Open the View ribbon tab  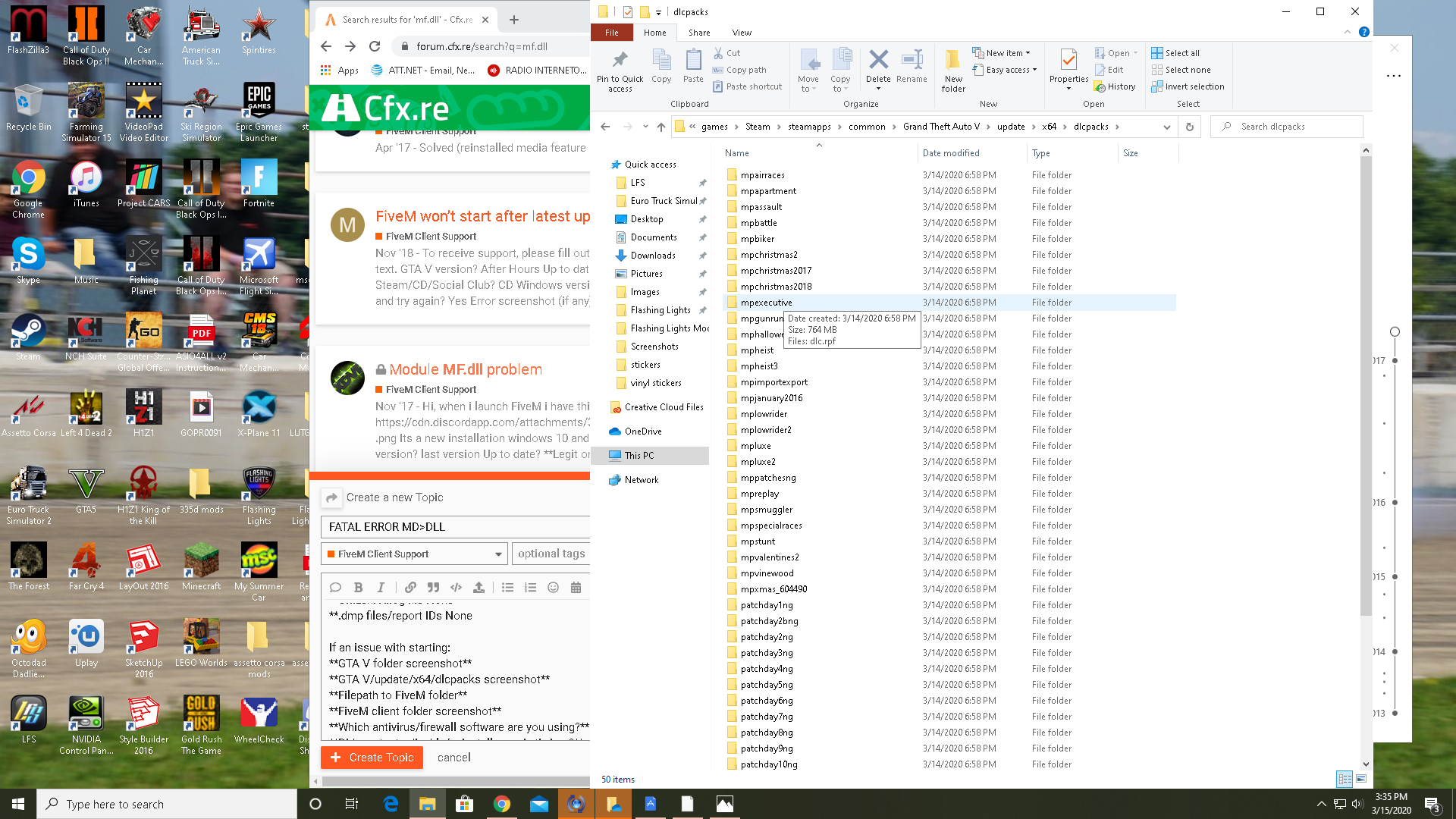click(741, 33)
